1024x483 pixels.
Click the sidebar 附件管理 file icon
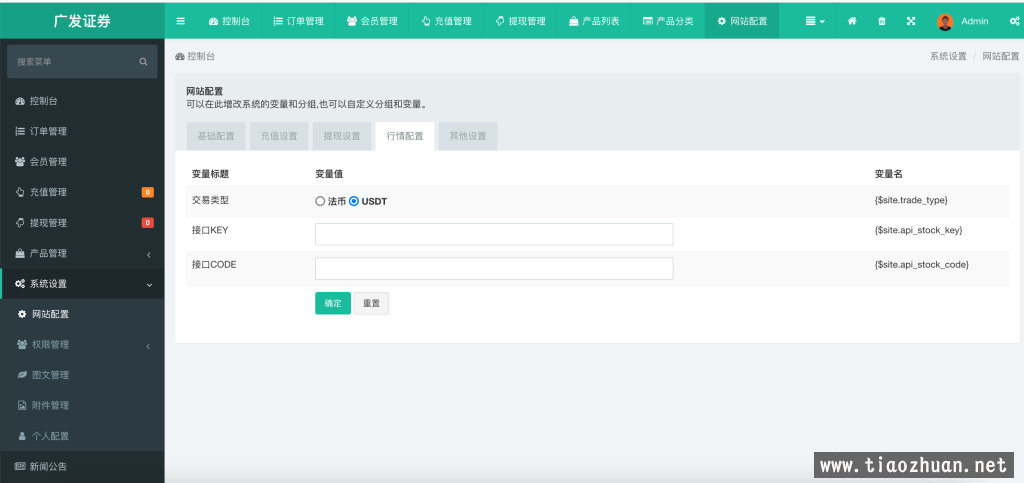point(22,405)
